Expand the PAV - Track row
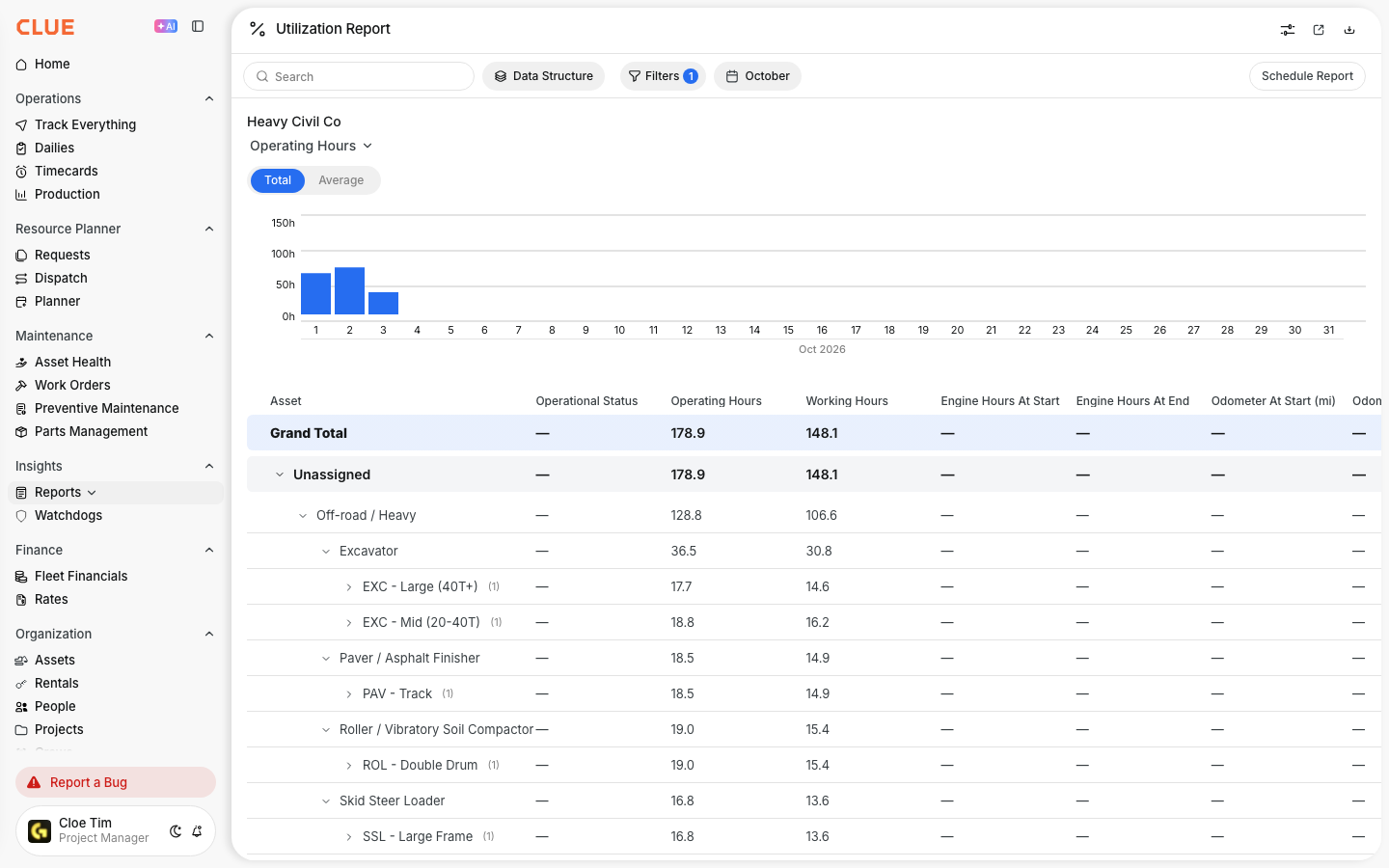This screenshot has width=1389, height=868. [349, 694]
